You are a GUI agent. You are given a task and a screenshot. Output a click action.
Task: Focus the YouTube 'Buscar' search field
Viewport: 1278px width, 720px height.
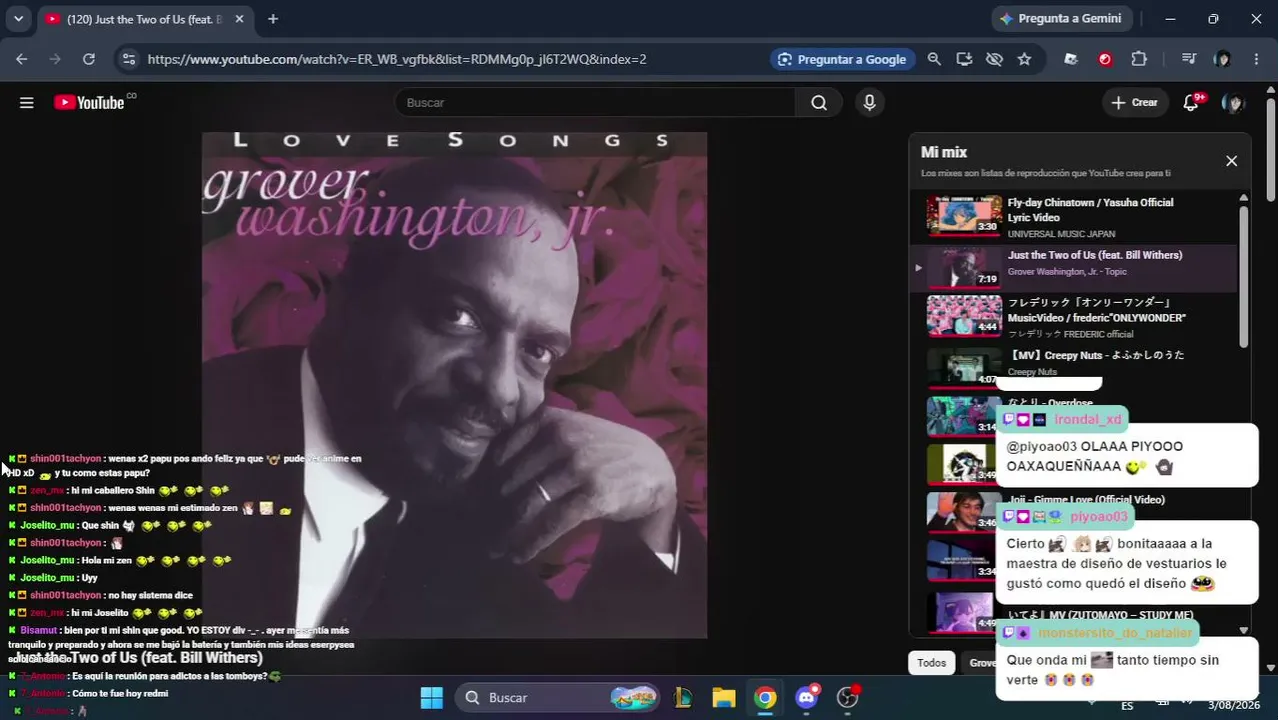pyautogui.click(x=595, y=102)
